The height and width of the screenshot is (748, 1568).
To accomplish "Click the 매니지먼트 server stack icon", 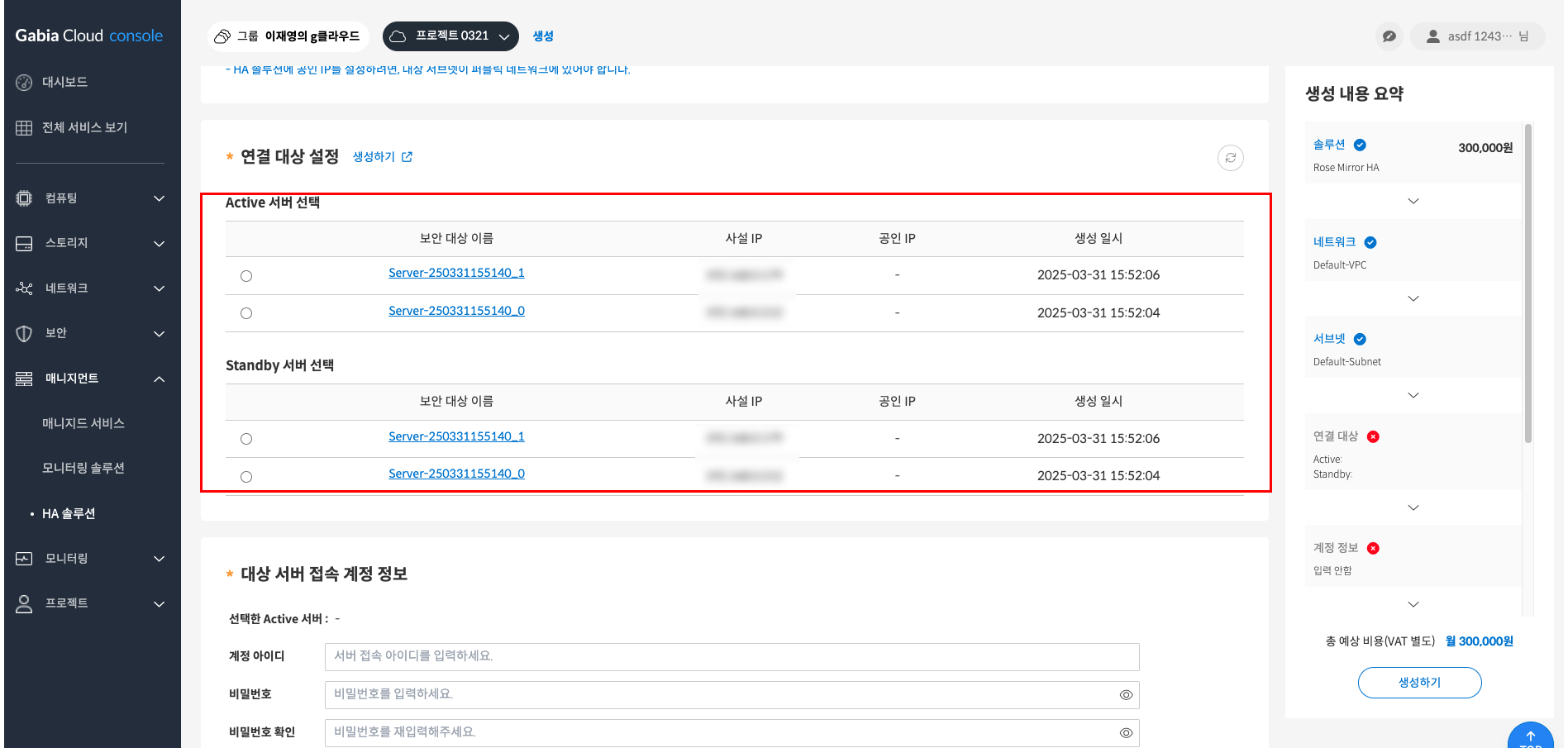I will [x=24, y=379].
